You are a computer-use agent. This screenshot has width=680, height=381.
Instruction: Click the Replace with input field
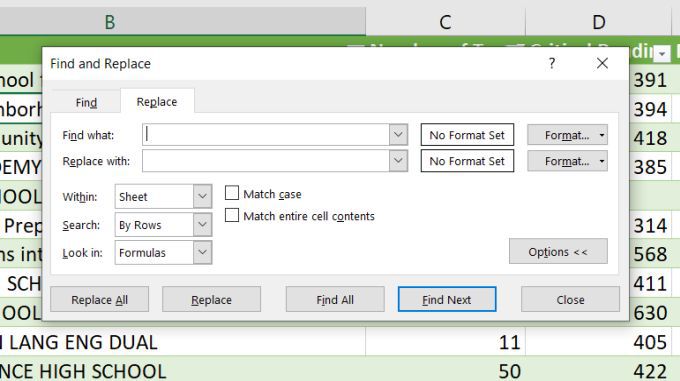point(266,161)
